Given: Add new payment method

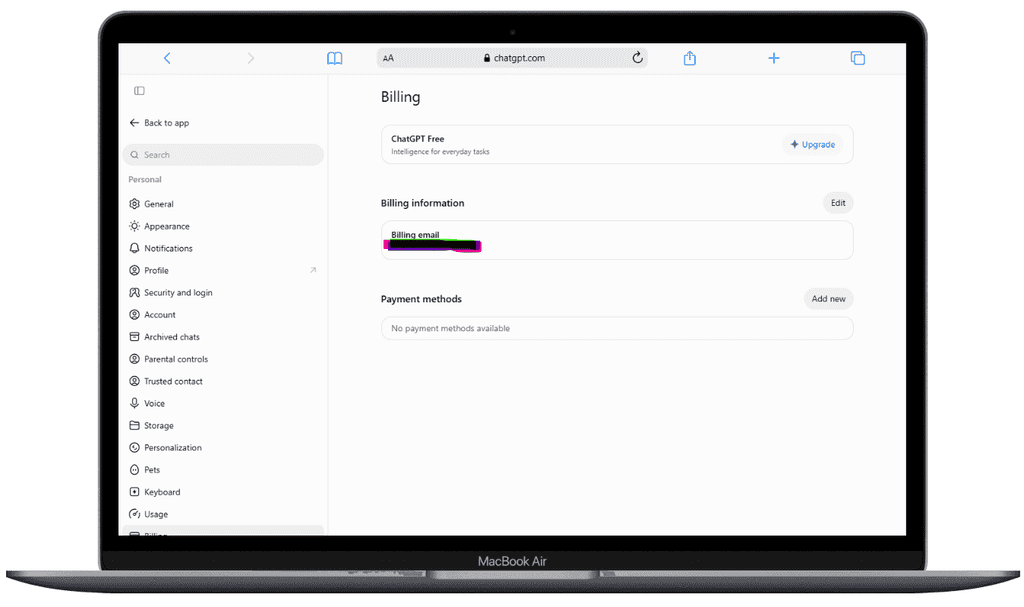Looking at the screenshot, I should coord(828,299).
